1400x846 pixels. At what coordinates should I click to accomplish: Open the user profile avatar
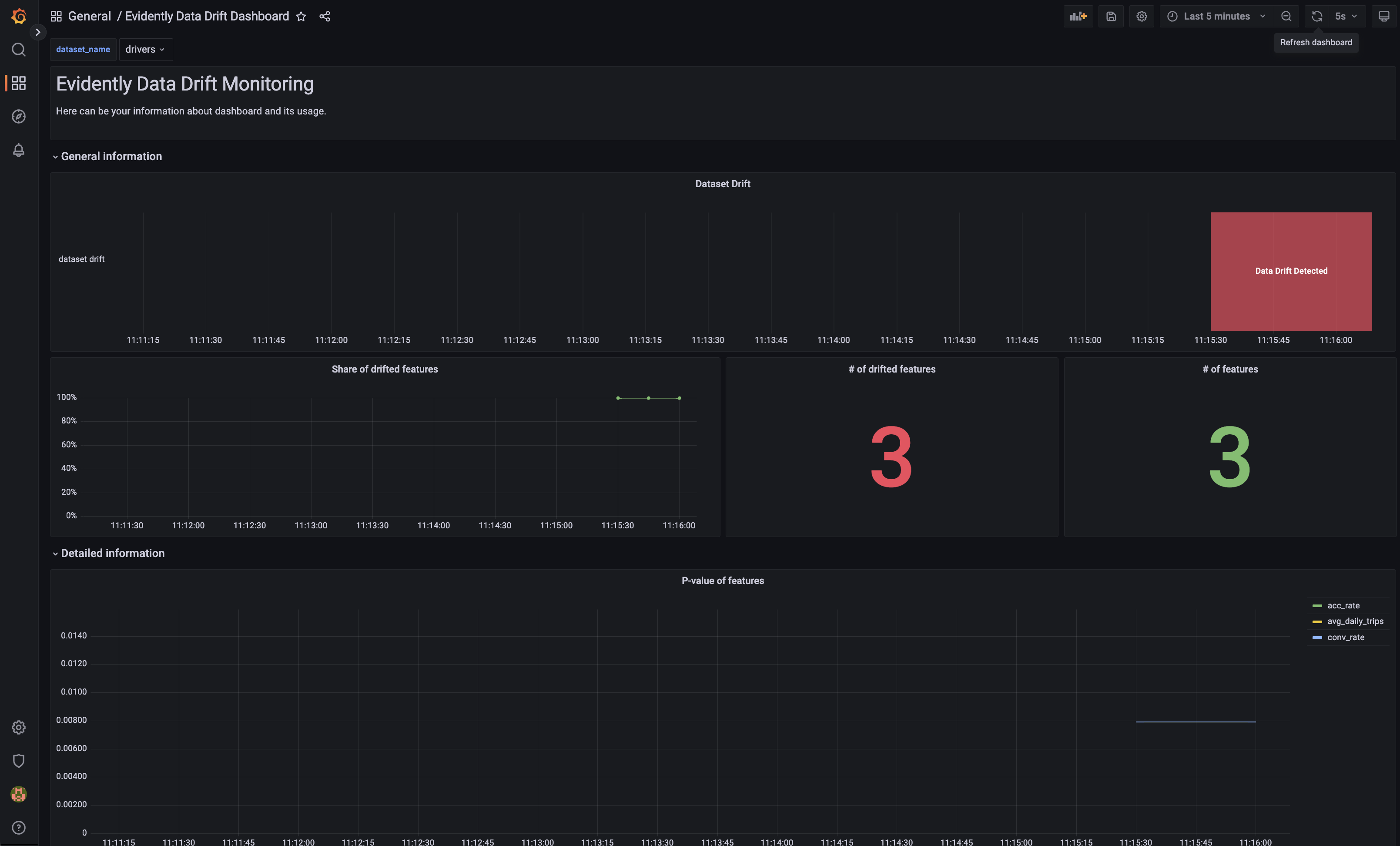pos(19,794)
